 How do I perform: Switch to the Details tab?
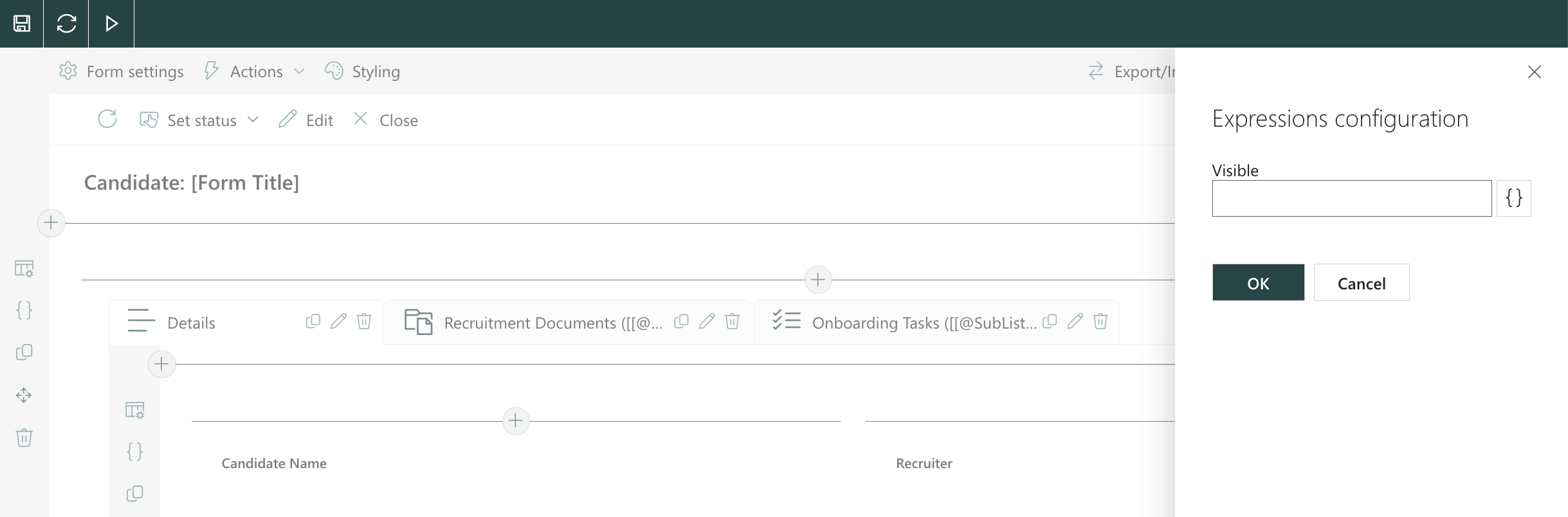click(191, 323)
